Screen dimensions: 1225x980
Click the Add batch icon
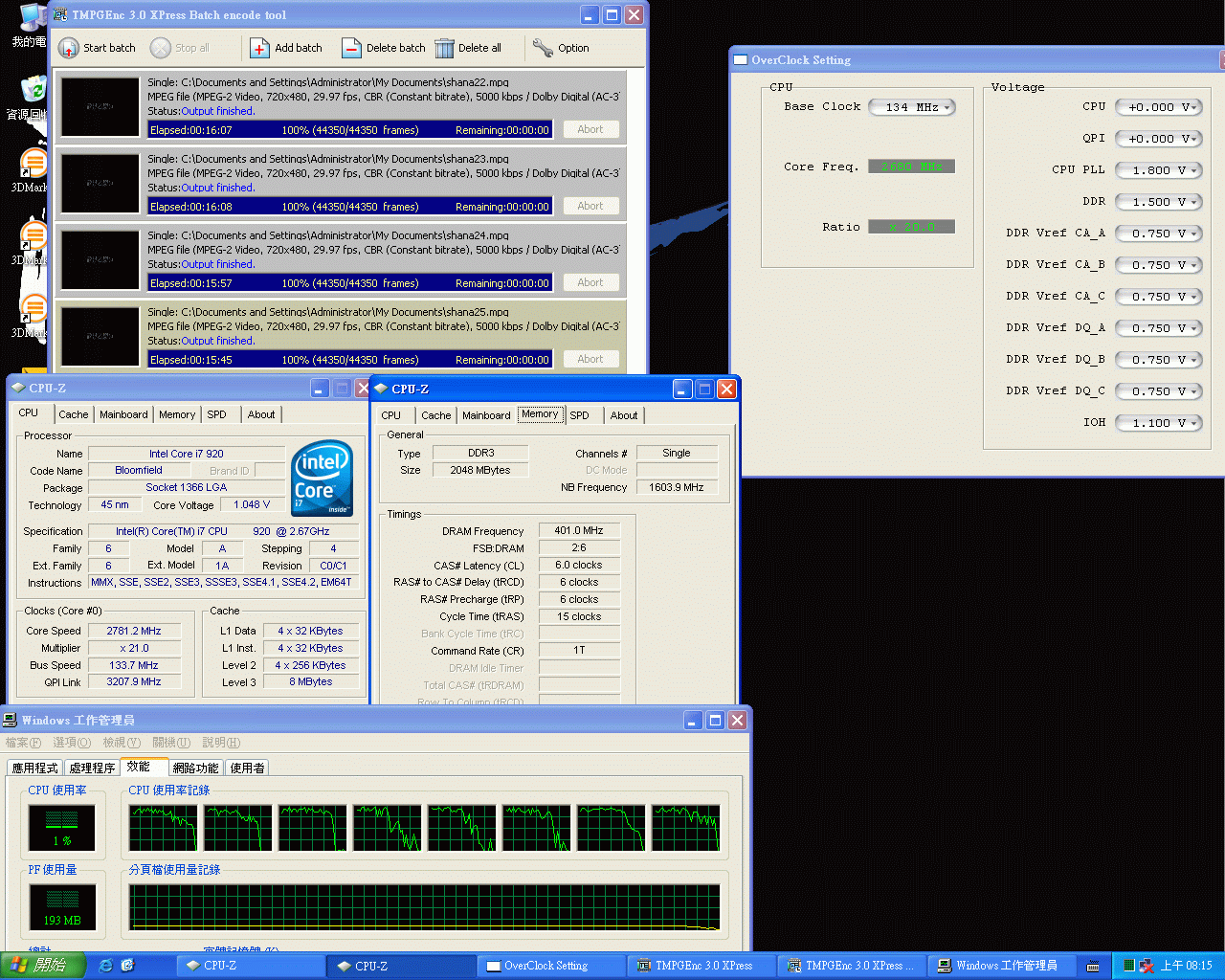(259, 48)
